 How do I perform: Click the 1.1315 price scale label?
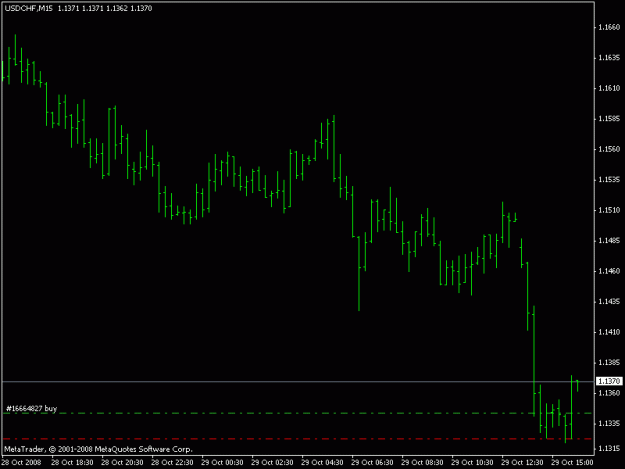[x=609, y=449]
